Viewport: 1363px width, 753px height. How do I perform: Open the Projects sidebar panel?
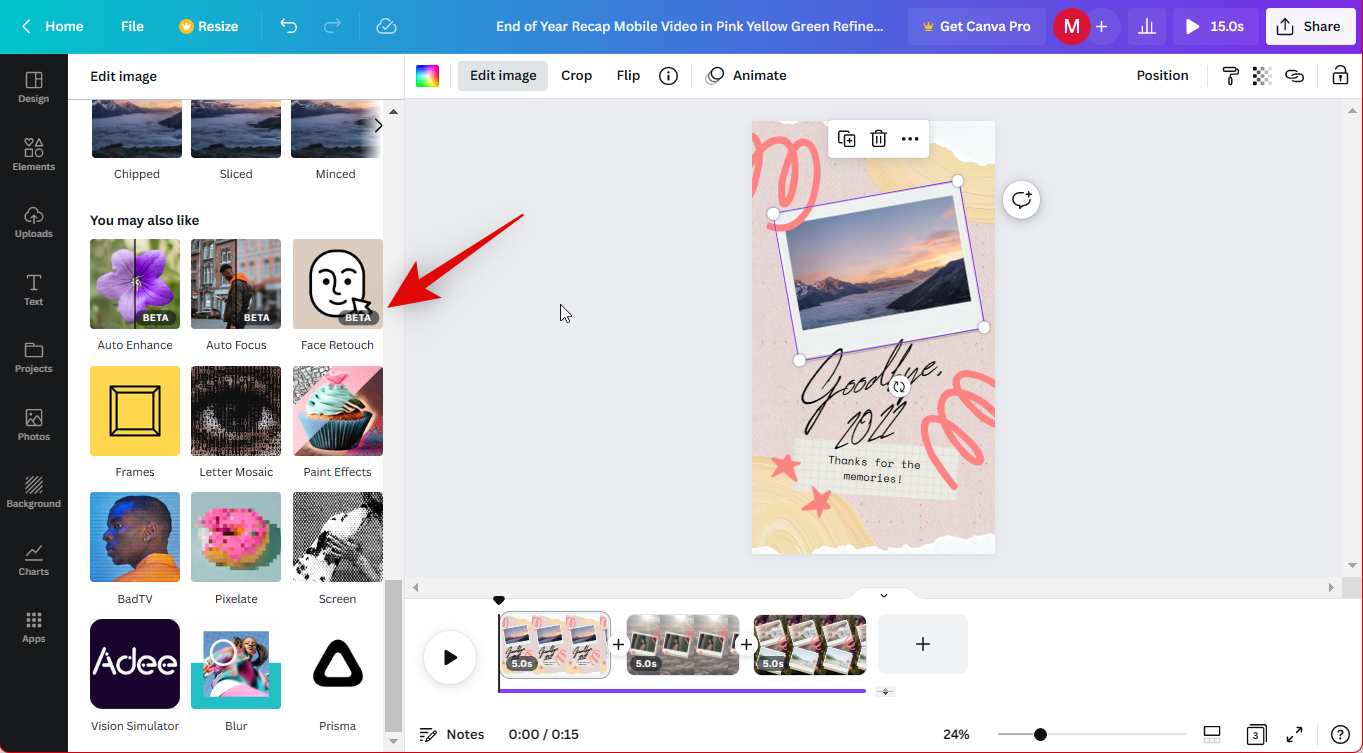[33, 357]
